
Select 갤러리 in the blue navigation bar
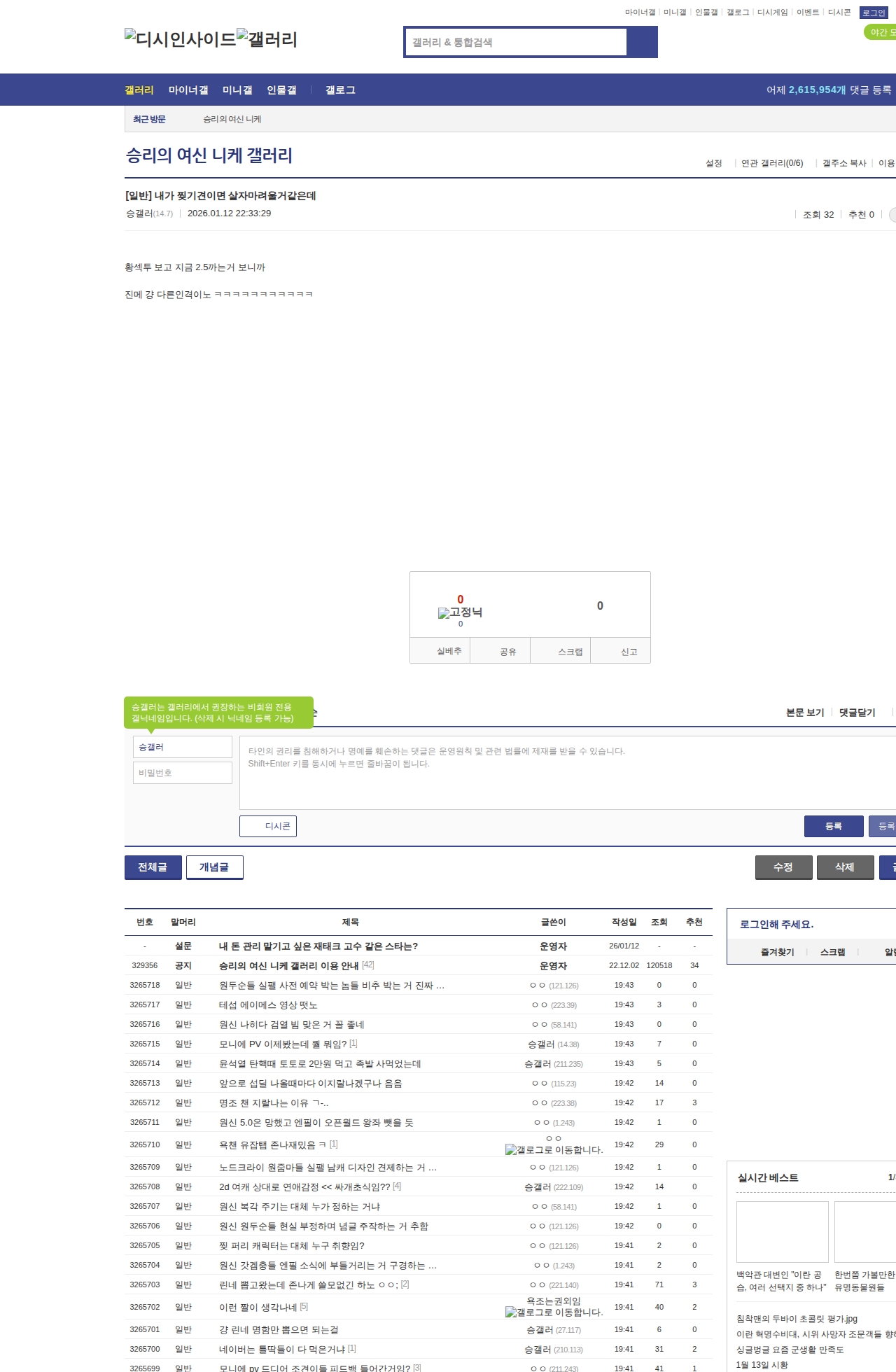[139, 90]
